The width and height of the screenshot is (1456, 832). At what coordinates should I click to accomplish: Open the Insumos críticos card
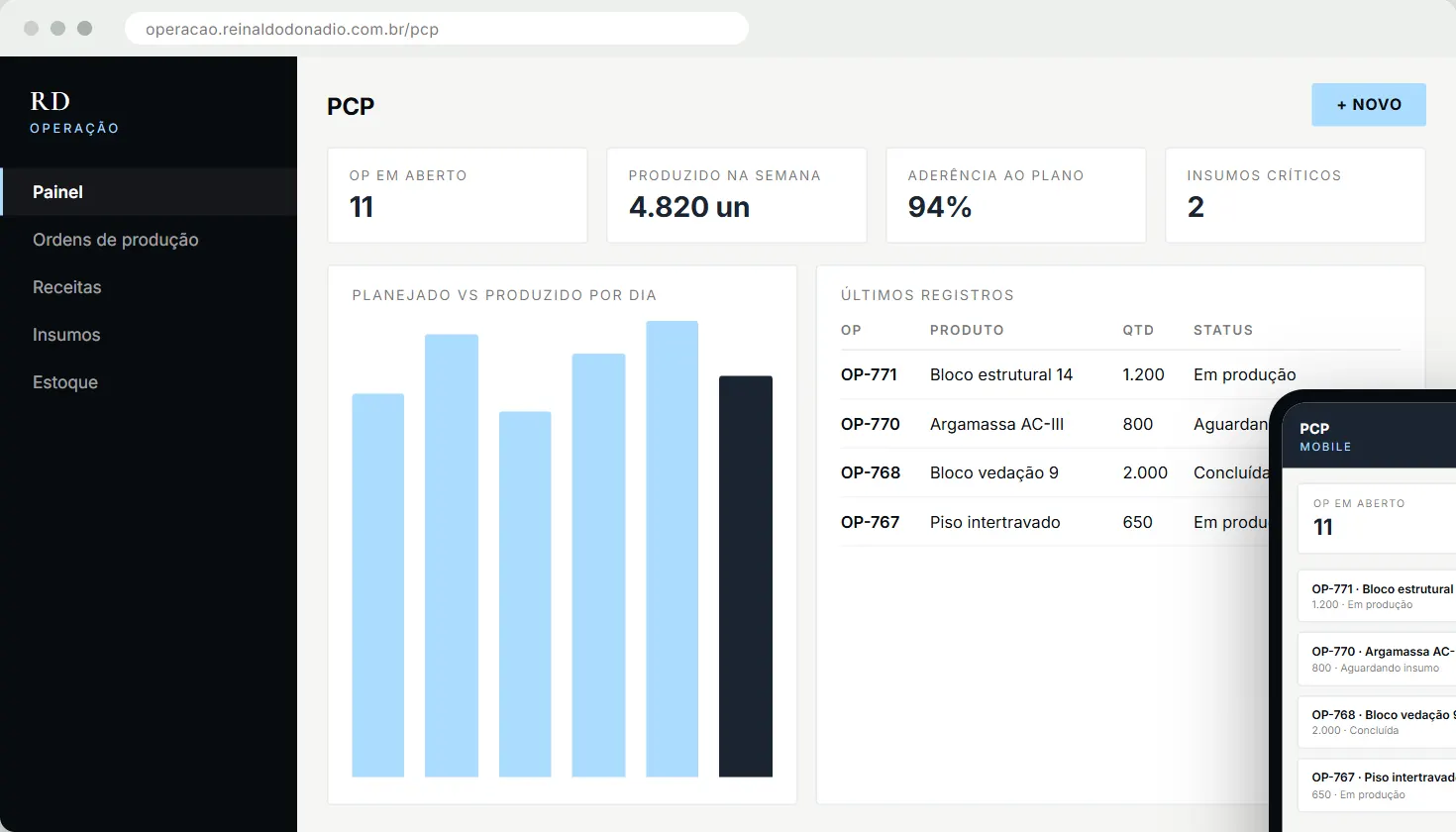tap(1296, 195)
